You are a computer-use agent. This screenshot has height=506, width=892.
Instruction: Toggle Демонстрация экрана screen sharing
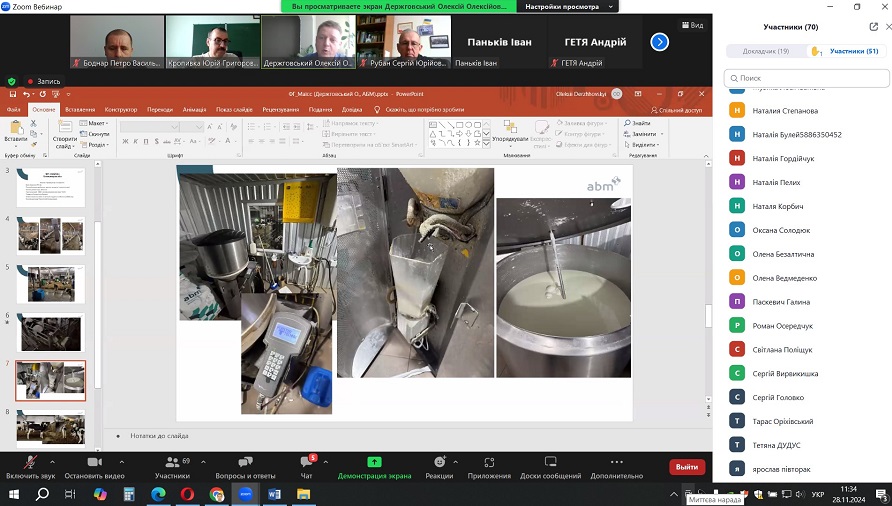(374, 466)
